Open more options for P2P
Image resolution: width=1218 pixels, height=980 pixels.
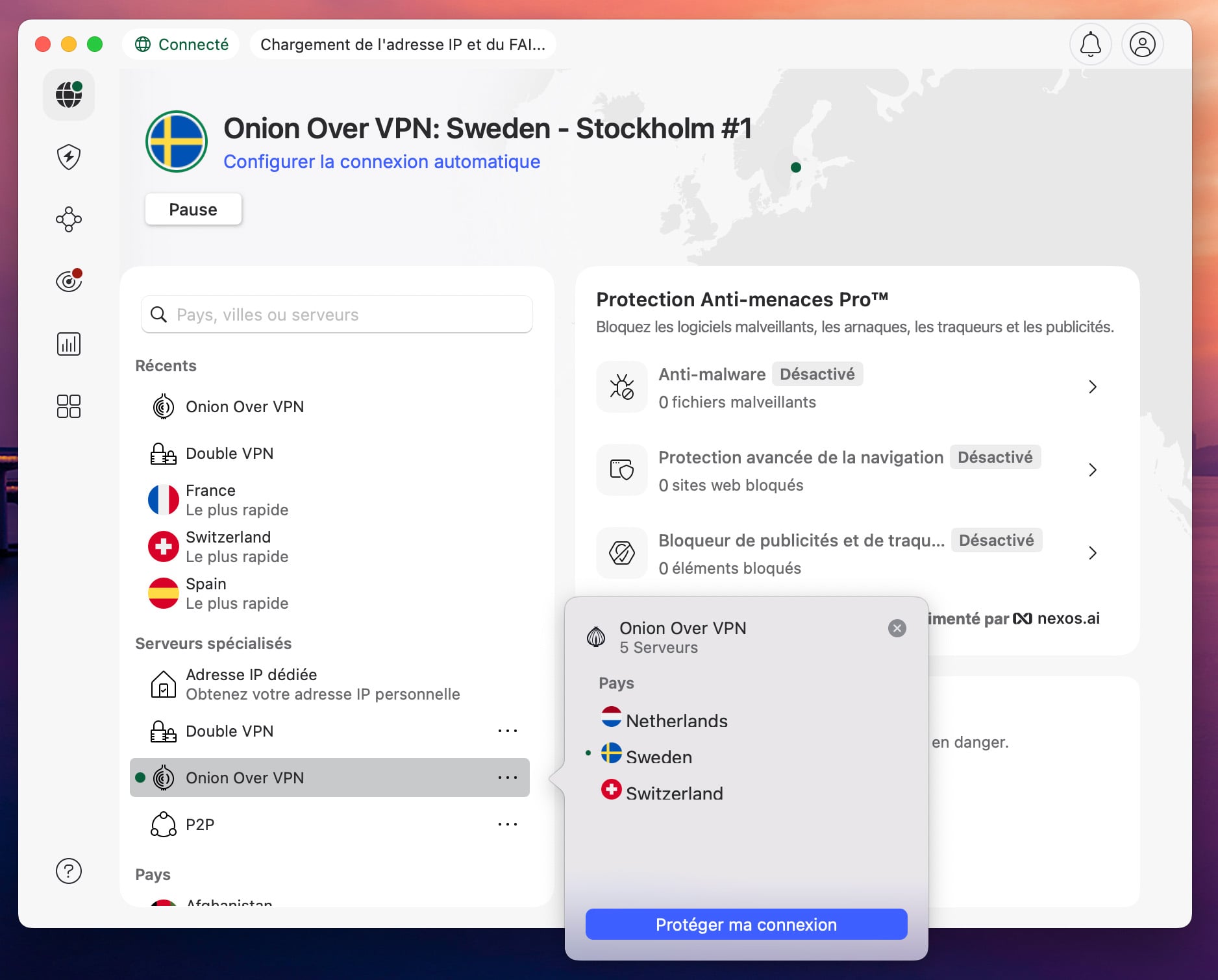click(508, 825)
